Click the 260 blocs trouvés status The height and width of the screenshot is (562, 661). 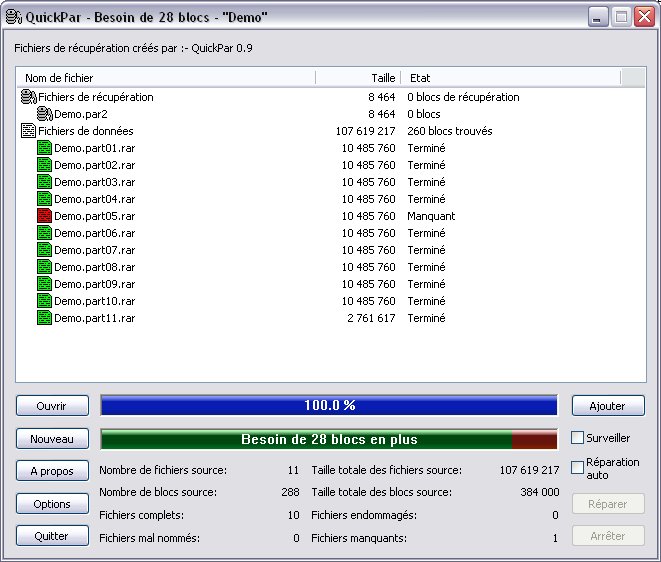(449, 131)
